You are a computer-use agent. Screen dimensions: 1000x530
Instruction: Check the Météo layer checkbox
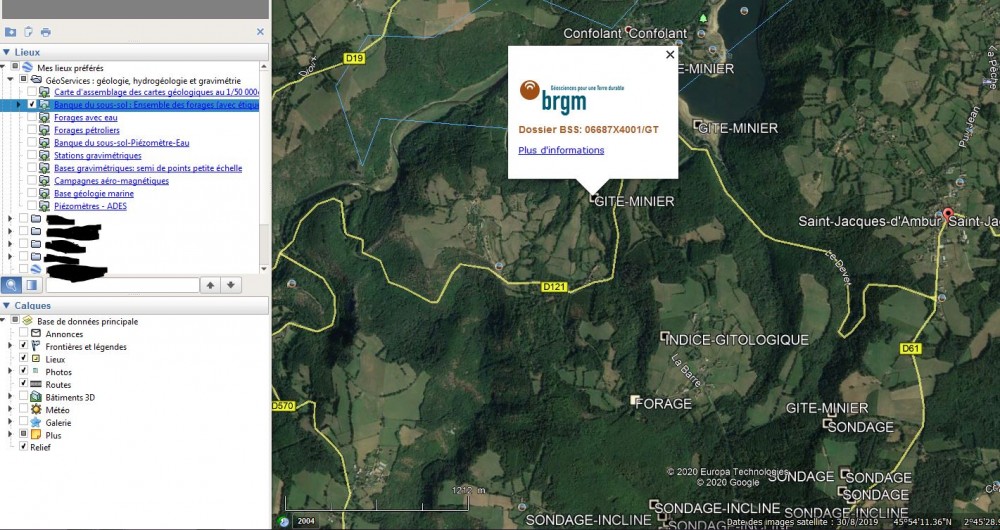pos(23,410)
